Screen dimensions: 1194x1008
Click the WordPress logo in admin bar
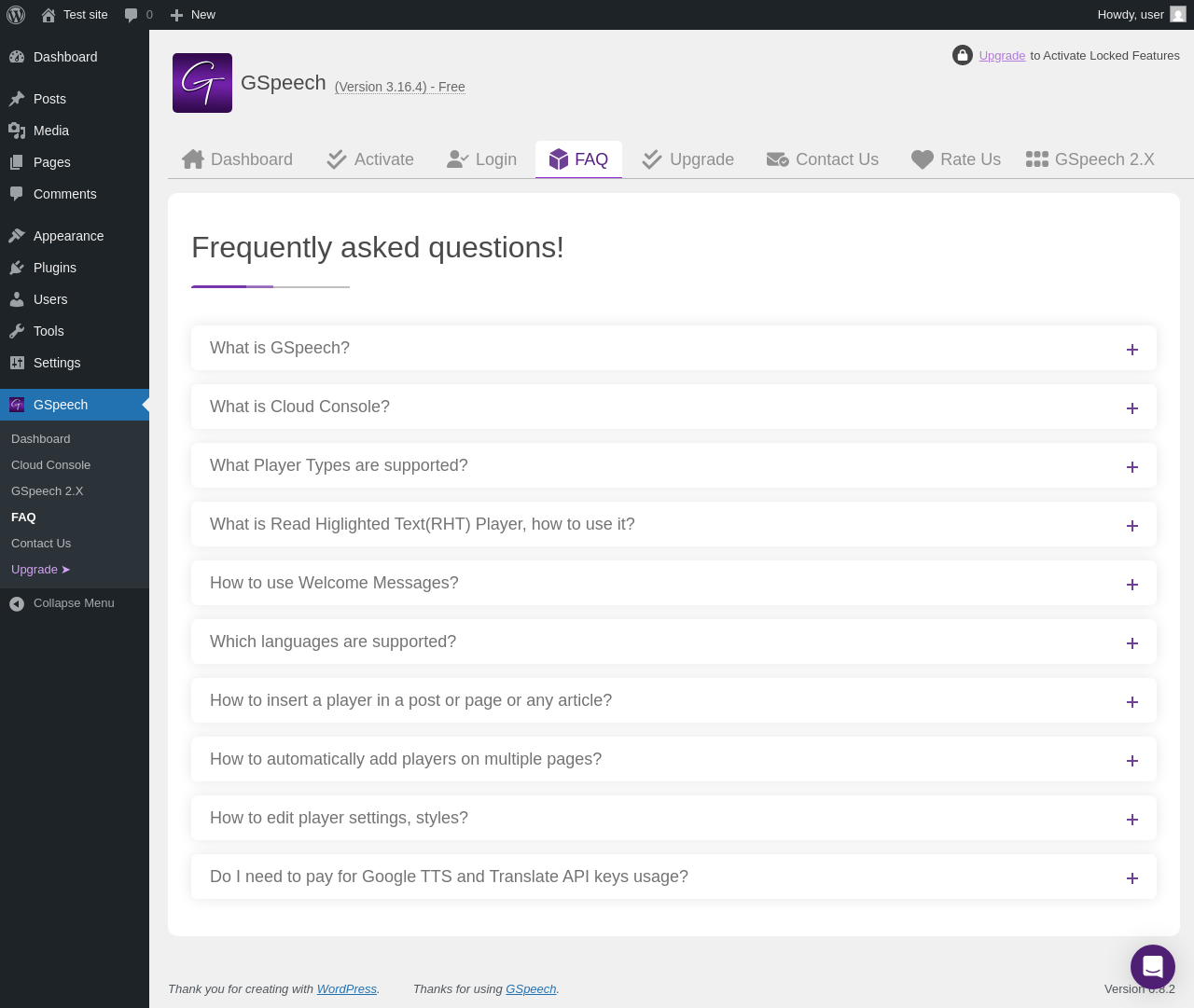pyautogui.click(x=16, y=15)
